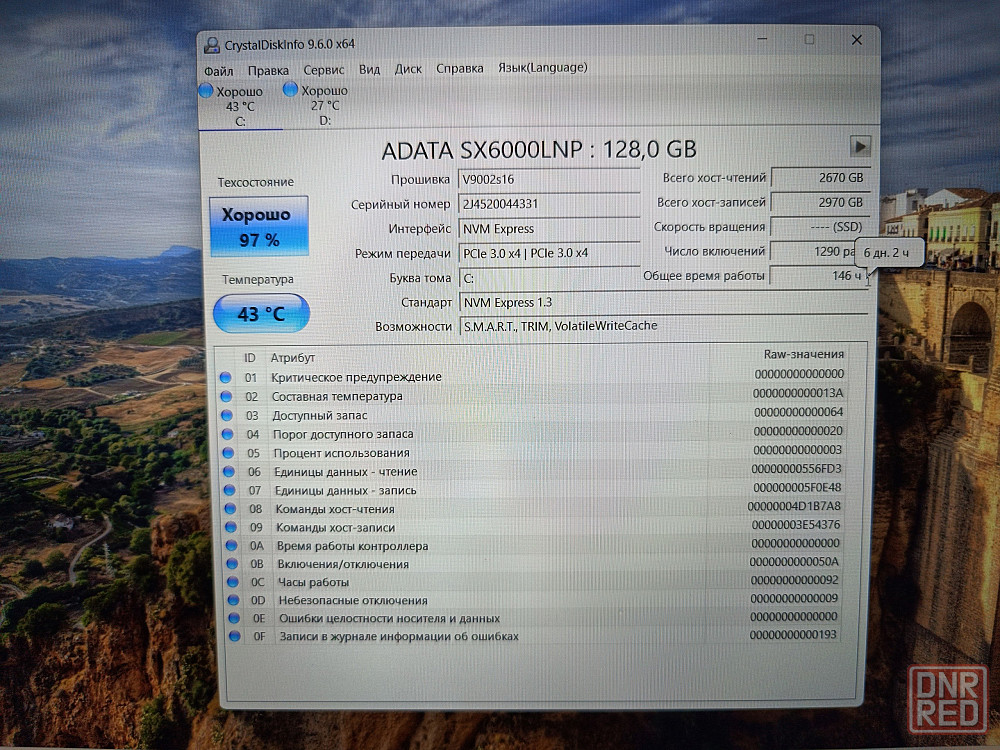Click status dot of row 0F Записи в журнале
This screenshot has height=750, width=1000.
point(234,636)
